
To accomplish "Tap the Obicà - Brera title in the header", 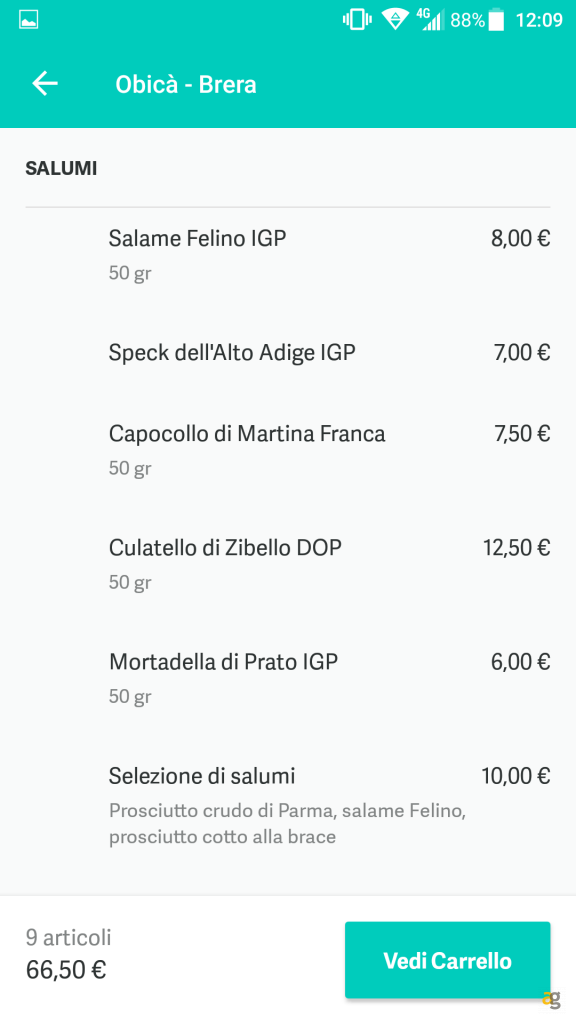I will [x=186, y=84].
